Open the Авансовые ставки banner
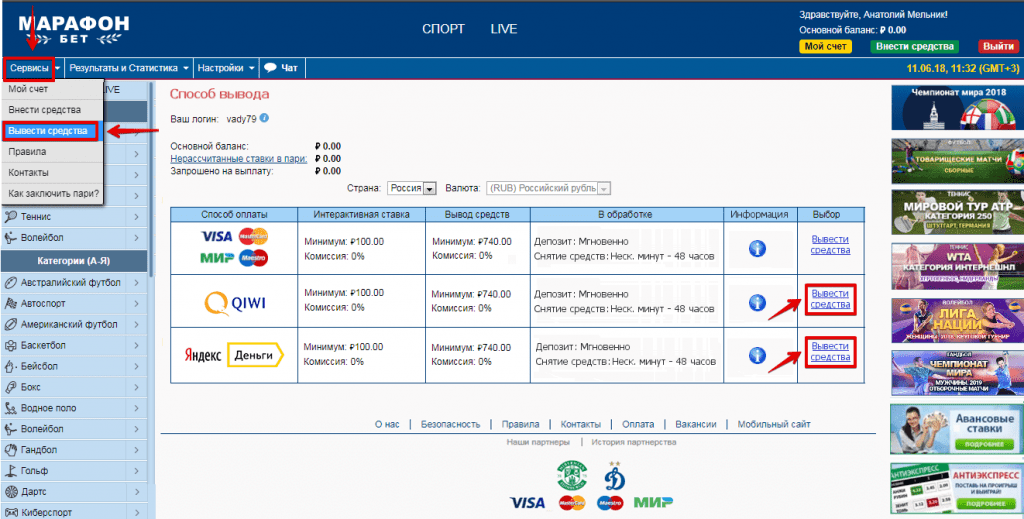Screen dimensions: 1024x519 pyautogui.click(x=957, y=428)
